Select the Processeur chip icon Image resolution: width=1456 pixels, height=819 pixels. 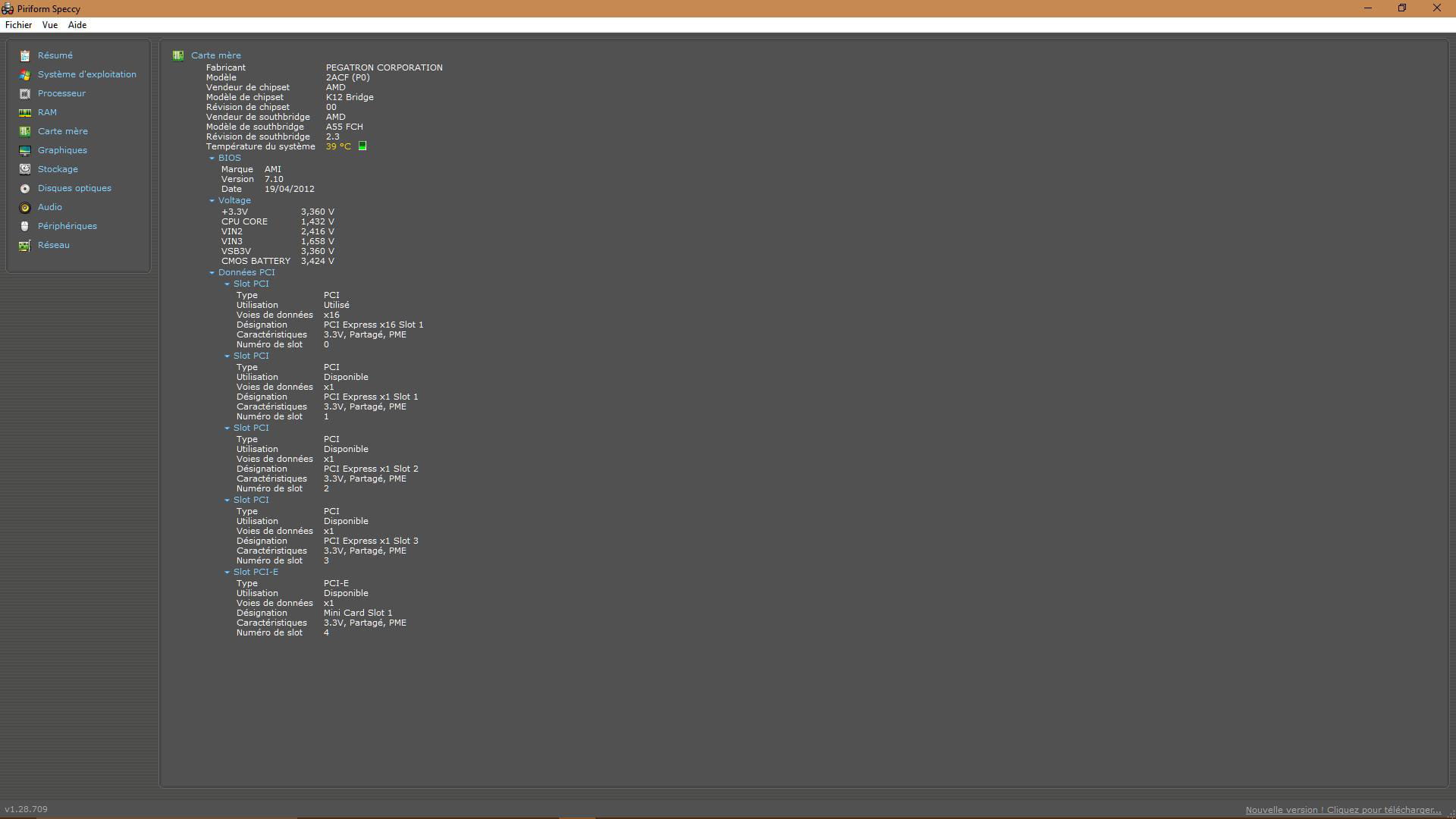click(25, 93)
